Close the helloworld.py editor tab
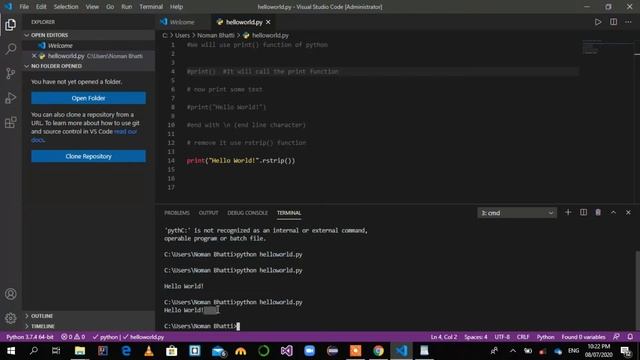Screen dimensions: 640x360 pyautogui.click(x=268, y=22)
